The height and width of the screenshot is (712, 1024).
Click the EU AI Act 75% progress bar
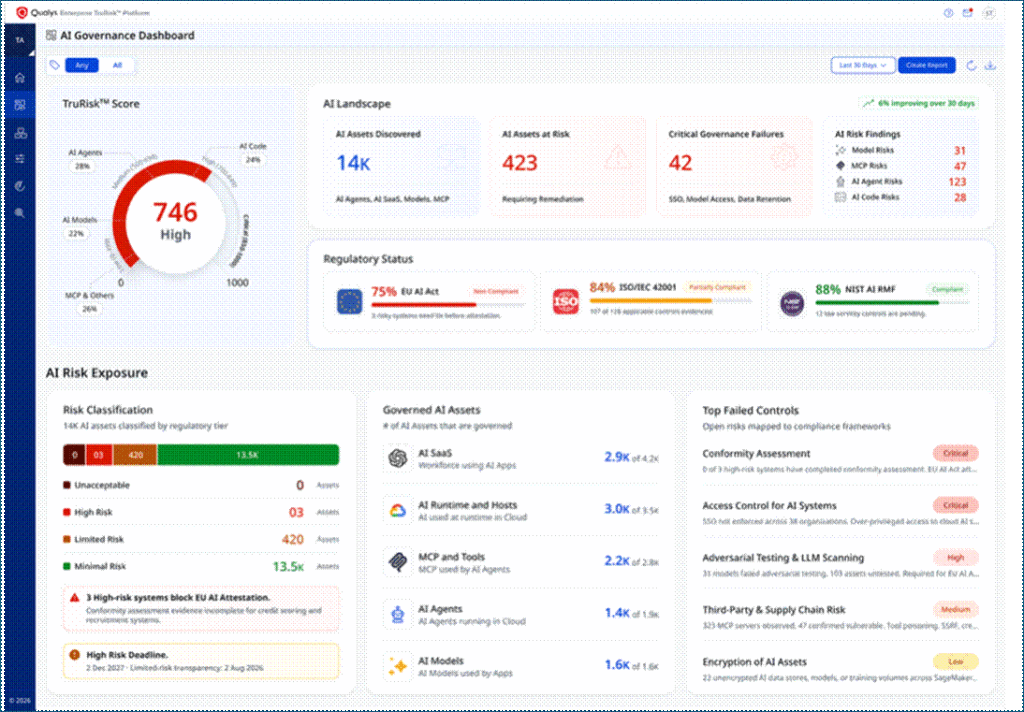[448, 304]
